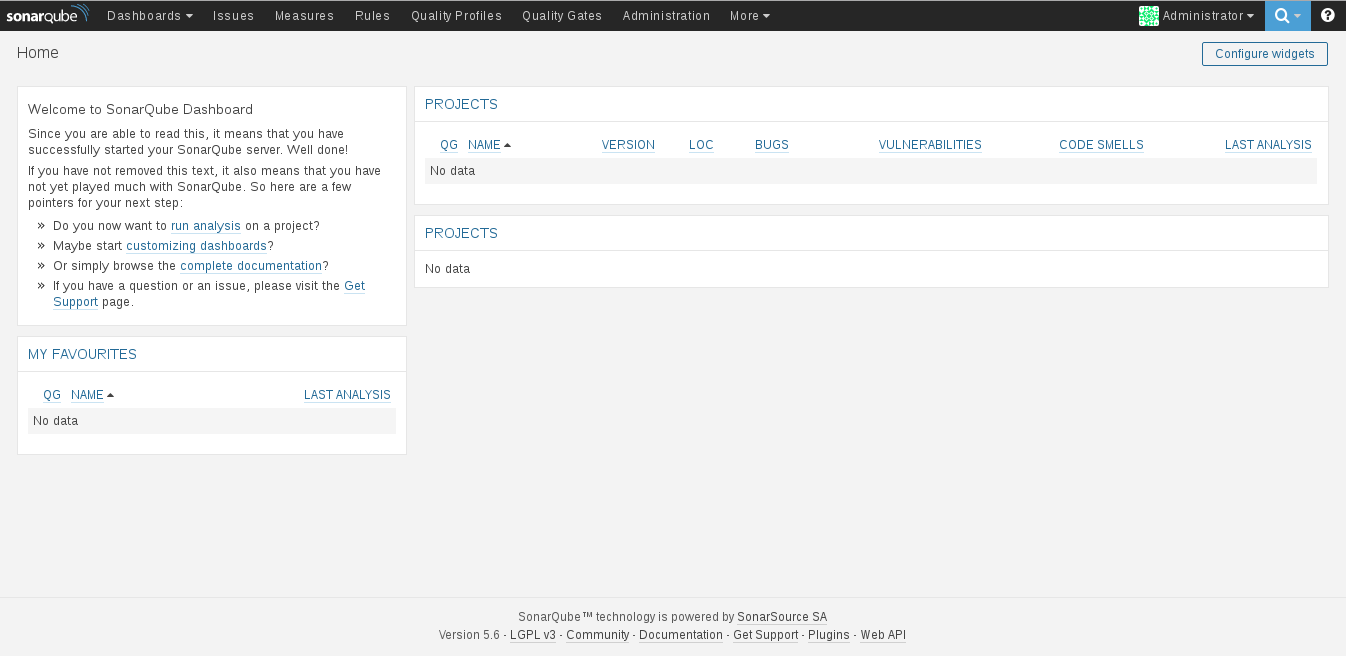The width and height of the screenshot is (1346, 656).
Task: Click the help question mark icon
Action: pos(1328,16)
